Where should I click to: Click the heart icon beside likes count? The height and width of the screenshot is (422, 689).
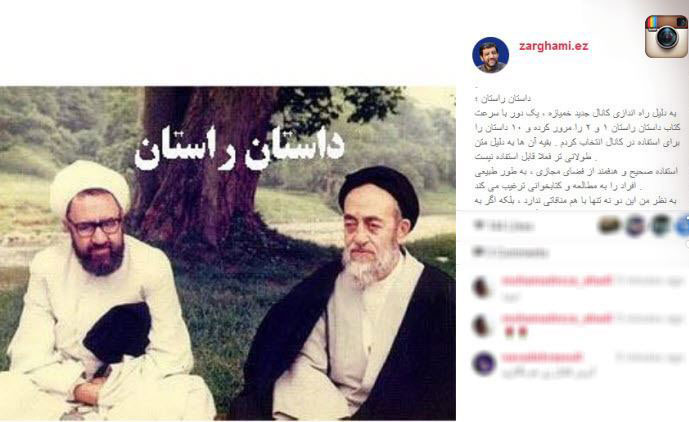pos(478,226)
